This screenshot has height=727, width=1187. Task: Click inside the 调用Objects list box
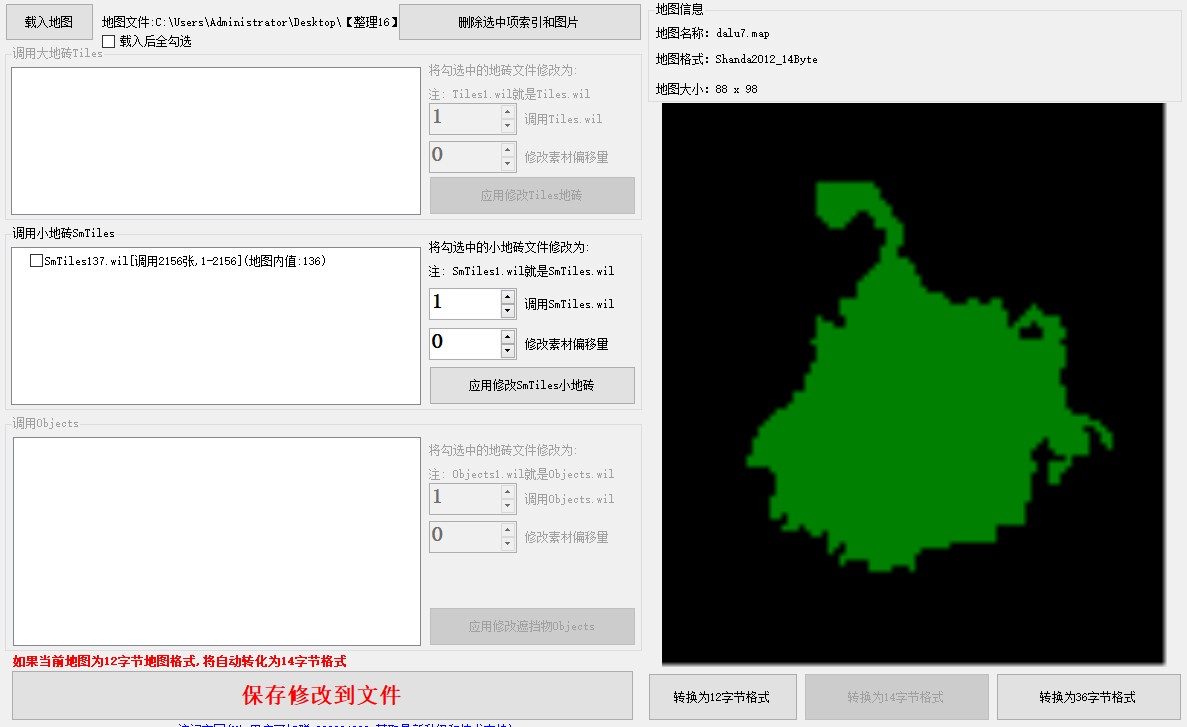tap(215, 541)
